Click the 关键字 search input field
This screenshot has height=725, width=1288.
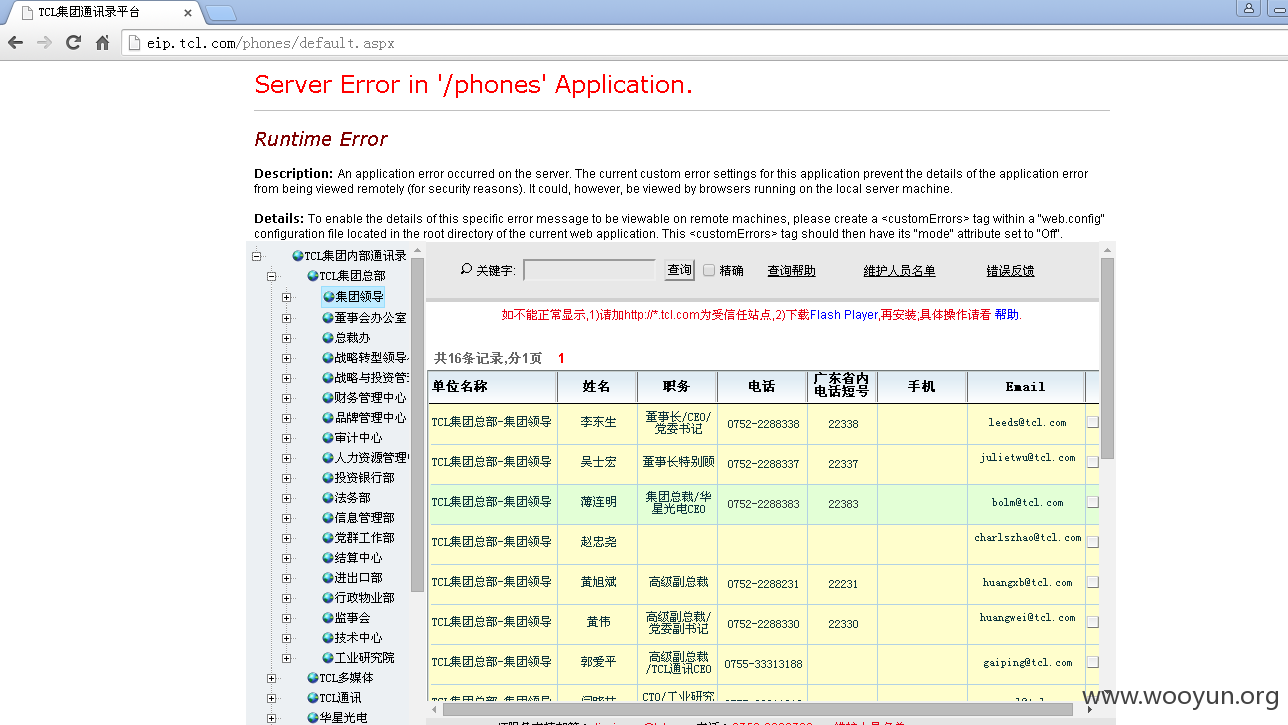click(x=589, y=270)
